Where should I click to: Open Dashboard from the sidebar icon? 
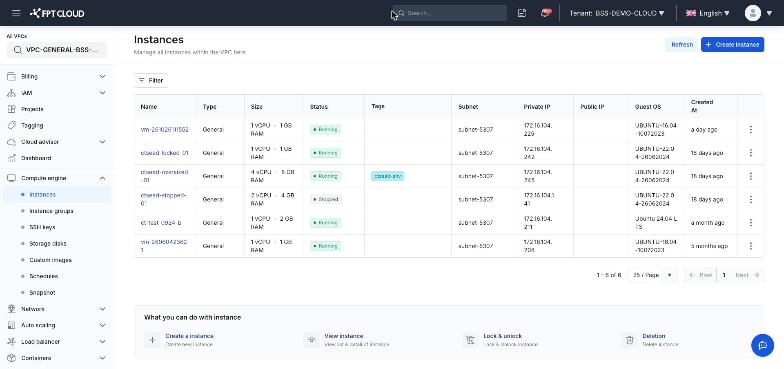12,158
